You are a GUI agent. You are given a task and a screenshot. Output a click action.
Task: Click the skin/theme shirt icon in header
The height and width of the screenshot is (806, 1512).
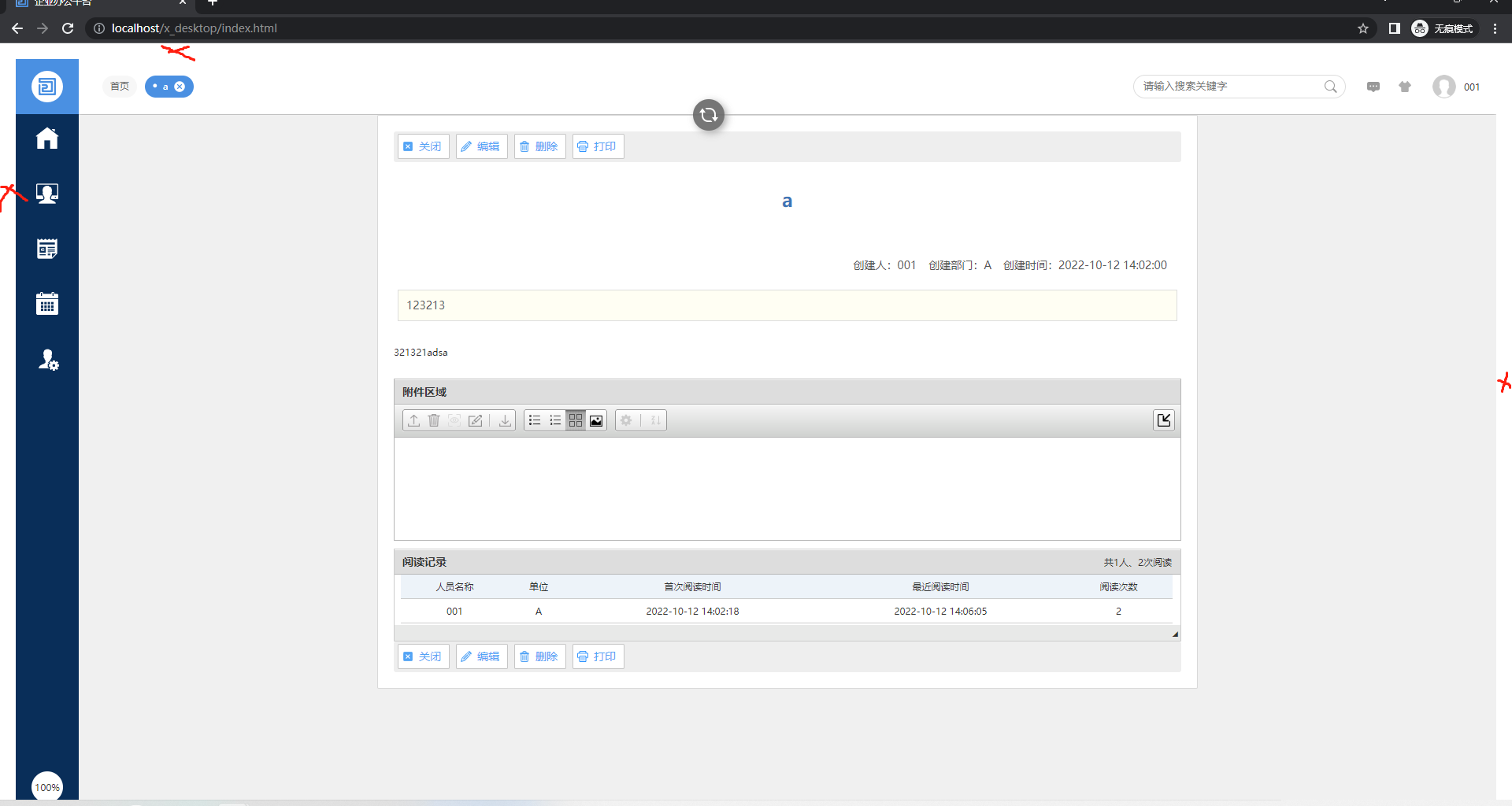pyautogui.click(x=1405, y=87)
